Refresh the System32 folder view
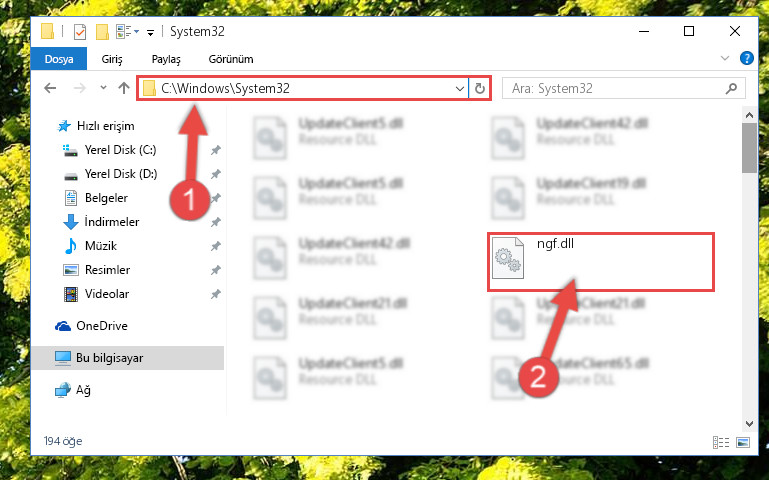Image resolution: width=769 pixels, height=480 pixels. pyautogui.click(x=480, y=89)
